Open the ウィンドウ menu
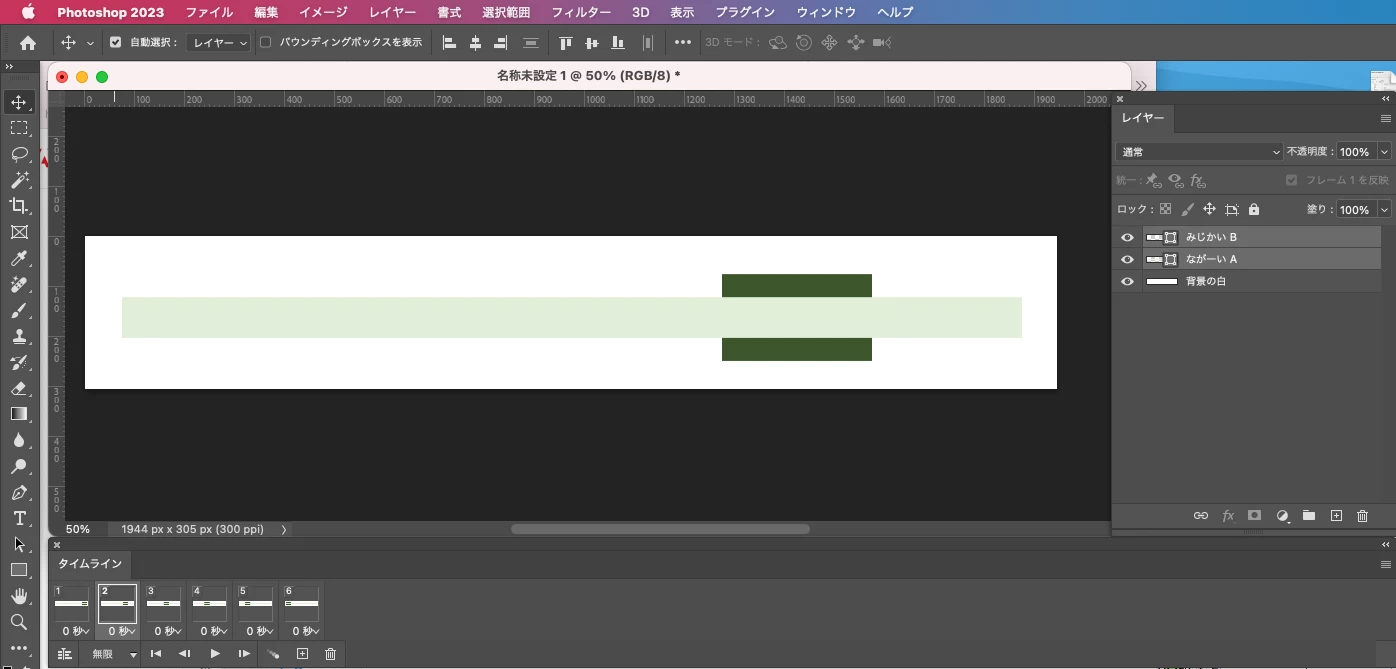The width and height of the screenshot is (1396, 669). coord(826,12)
